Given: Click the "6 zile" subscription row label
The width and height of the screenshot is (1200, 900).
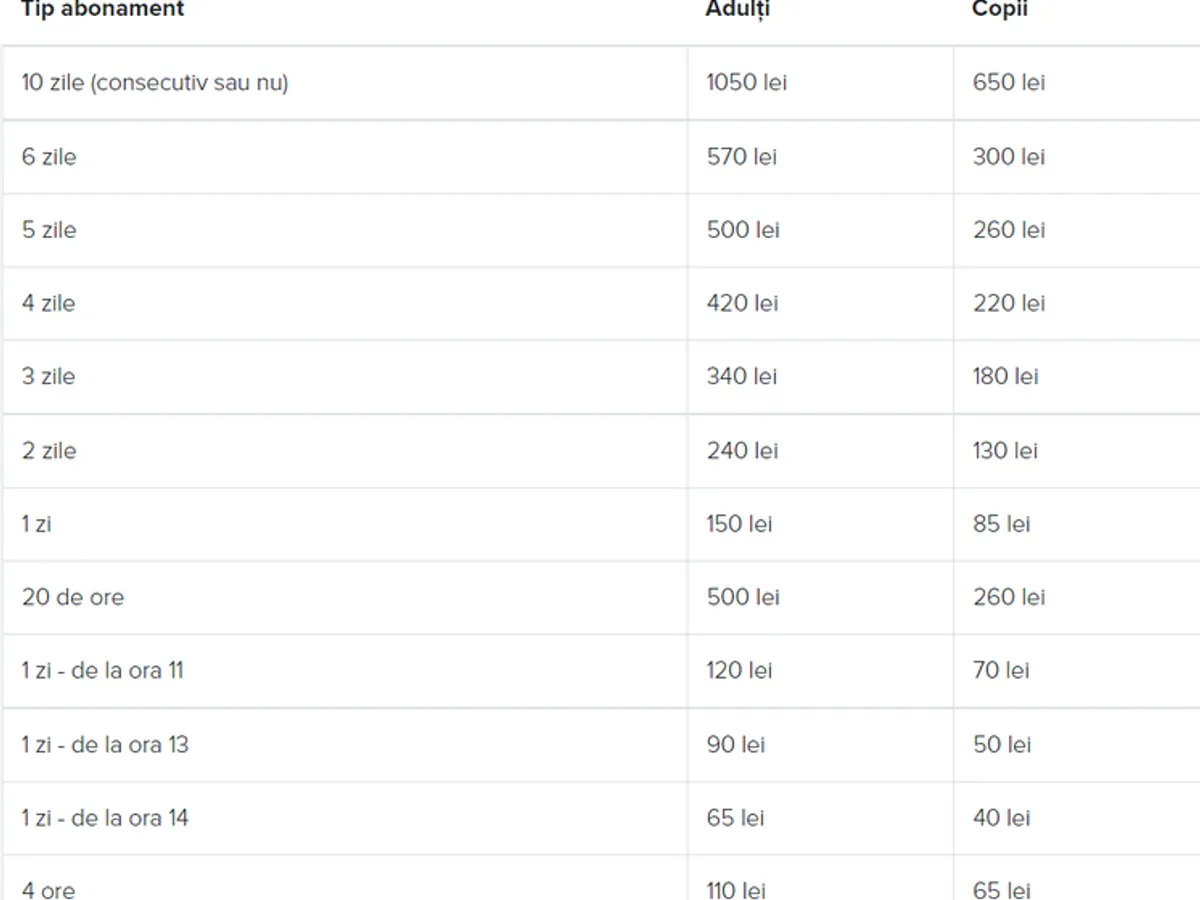Looking at the screenshot, I should [49, 156].
